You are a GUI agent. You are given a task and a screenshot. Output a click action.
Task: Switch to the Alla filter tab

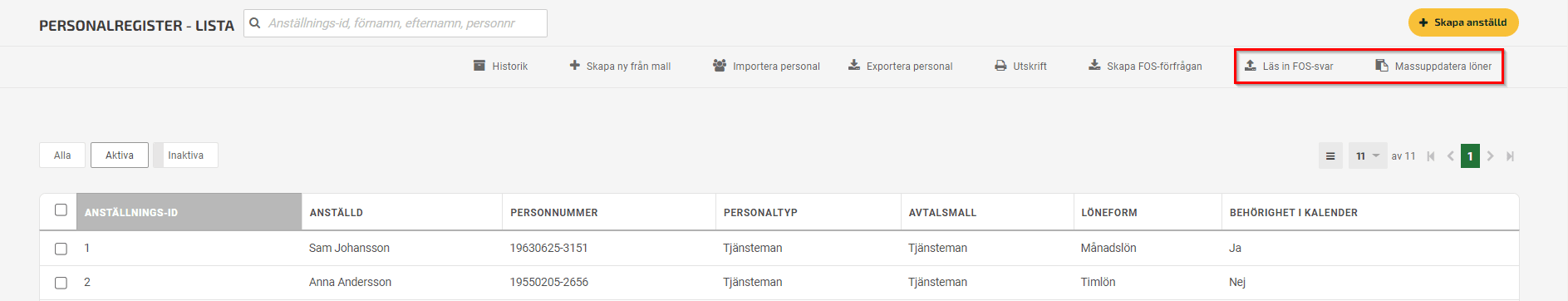[x=62, y=155]
